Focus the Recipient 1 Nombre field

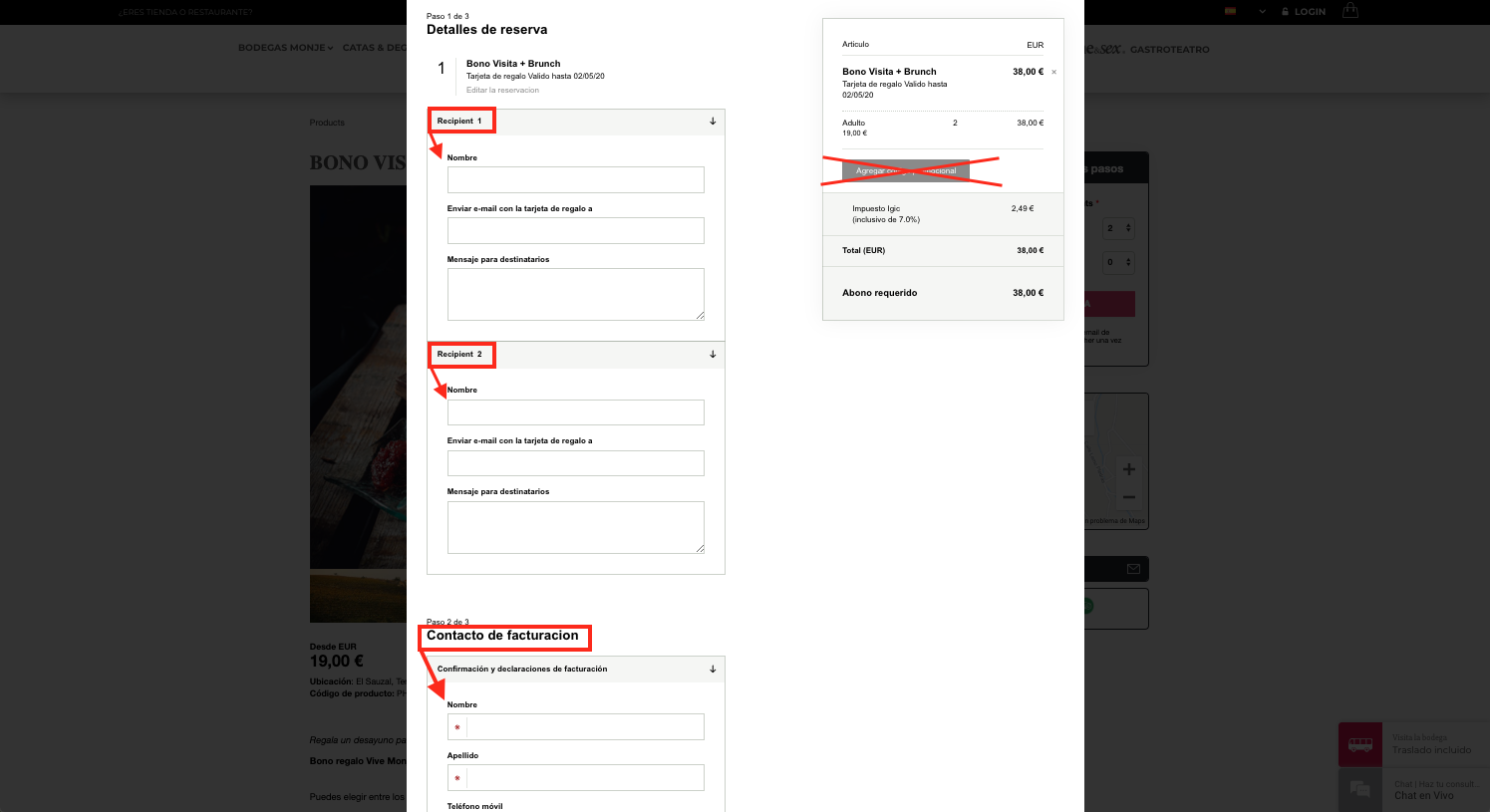[576, 180]
